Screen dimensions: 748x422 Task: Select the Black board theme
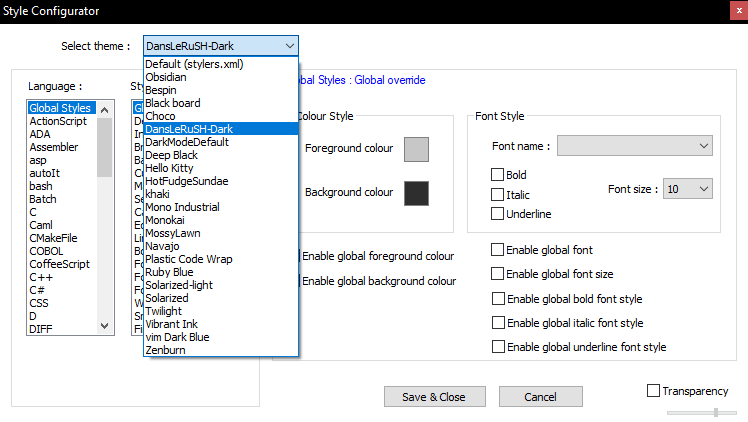tap(221, 103)
